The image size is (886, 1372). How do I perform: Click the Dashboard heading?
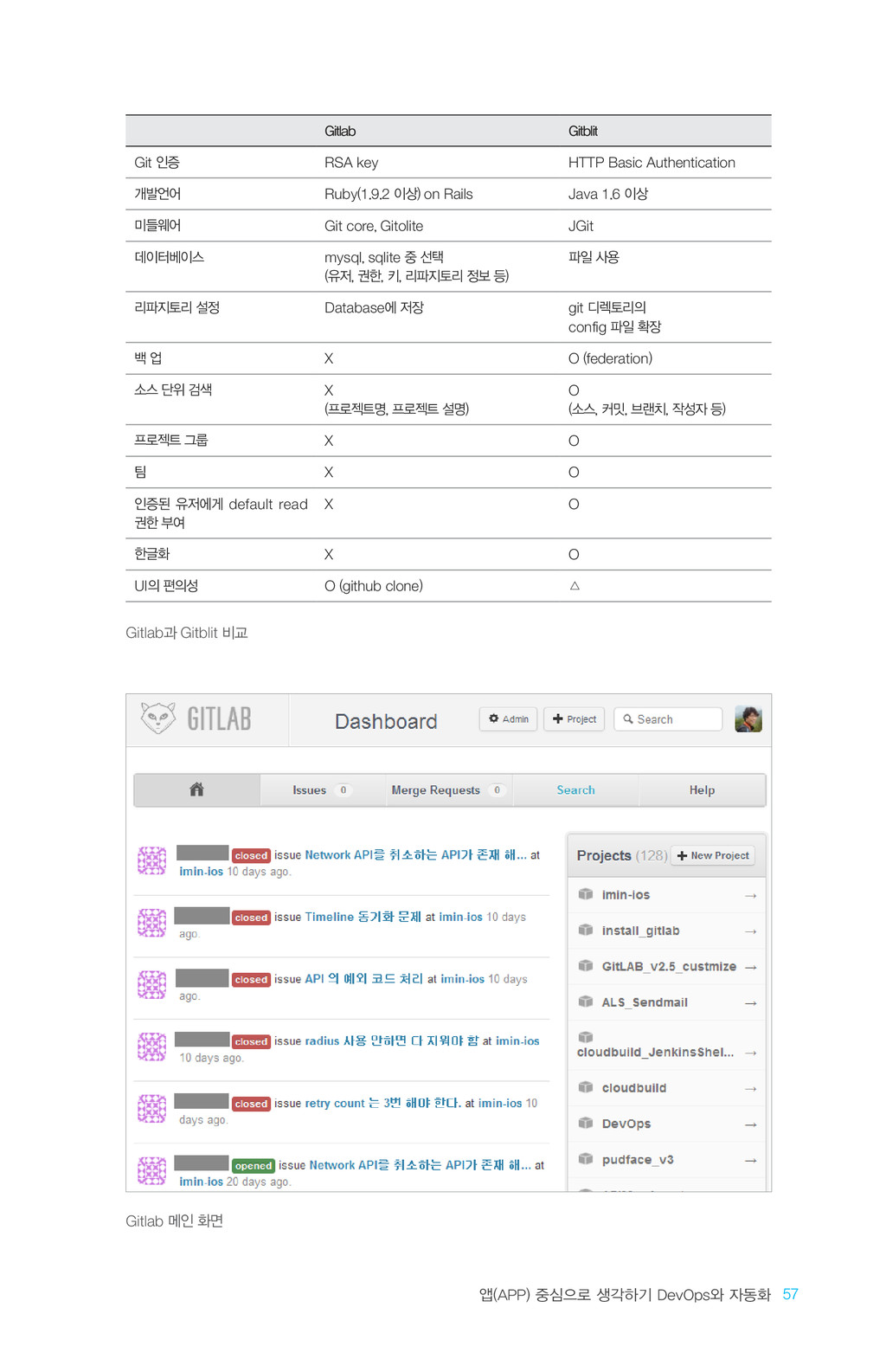(386, 721)
